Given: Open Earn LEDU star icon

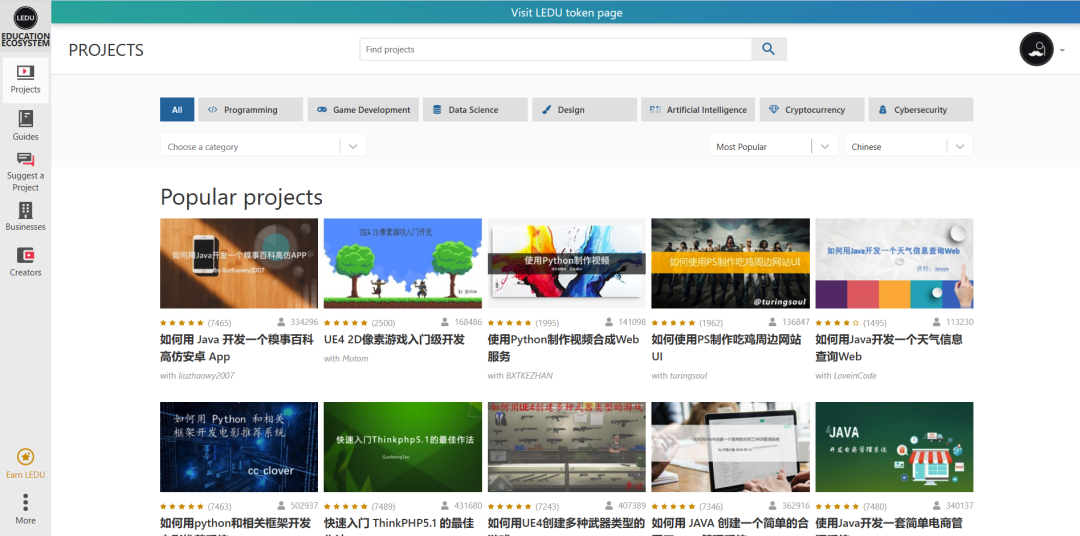Looking at the screenshot, I should 25,457.
